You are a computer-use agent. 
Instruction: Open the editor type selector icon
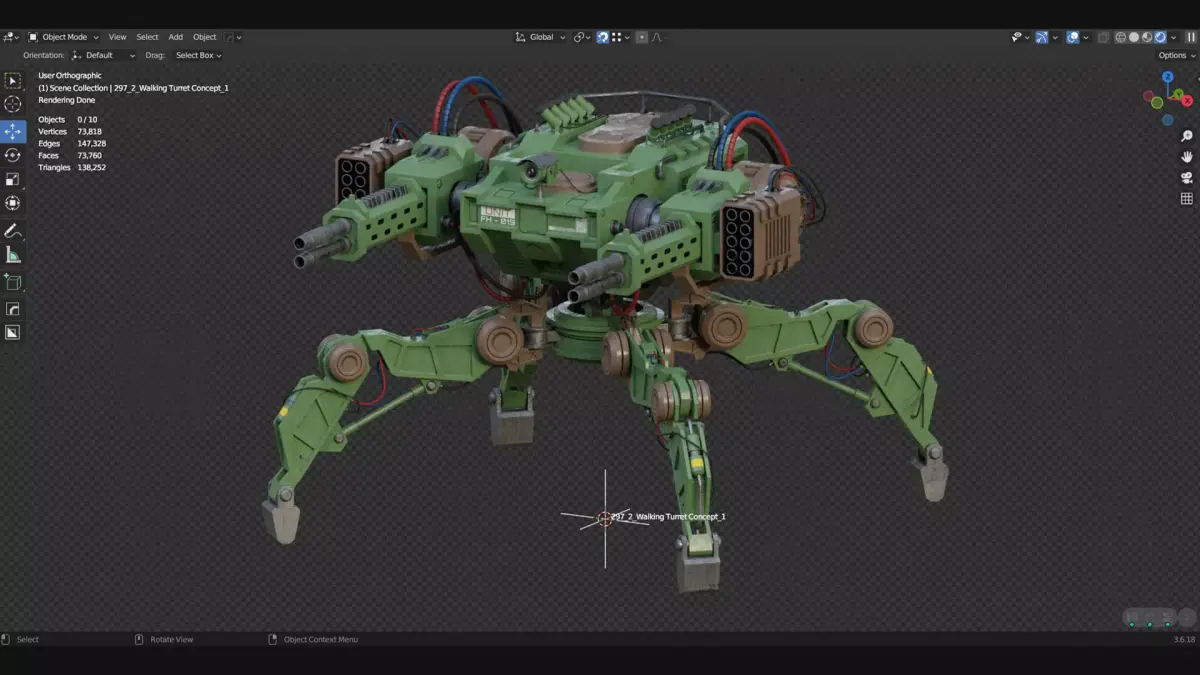[x=11, y=37]
